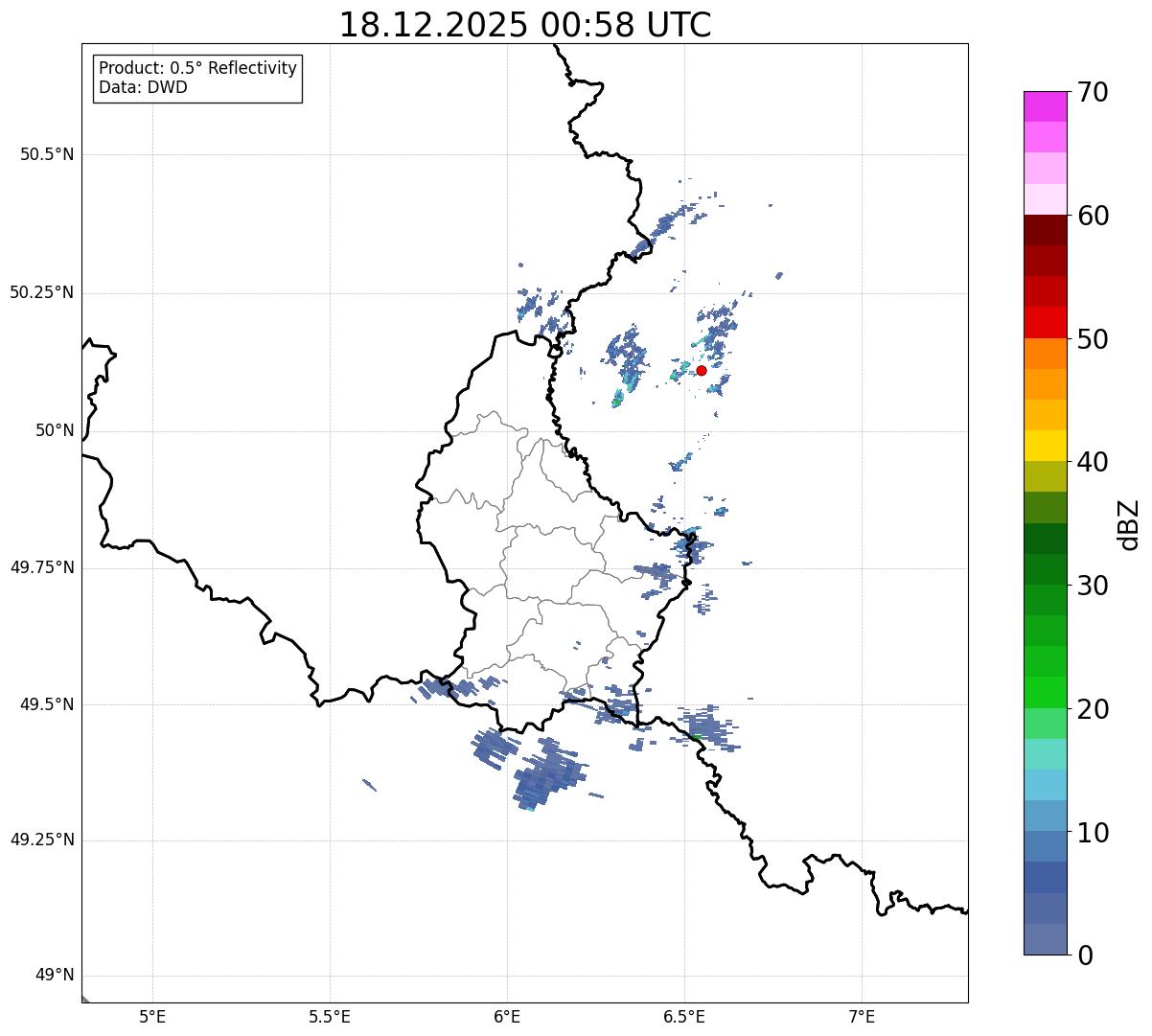Click the 49.75°N latitude label

tap(41, 567)
